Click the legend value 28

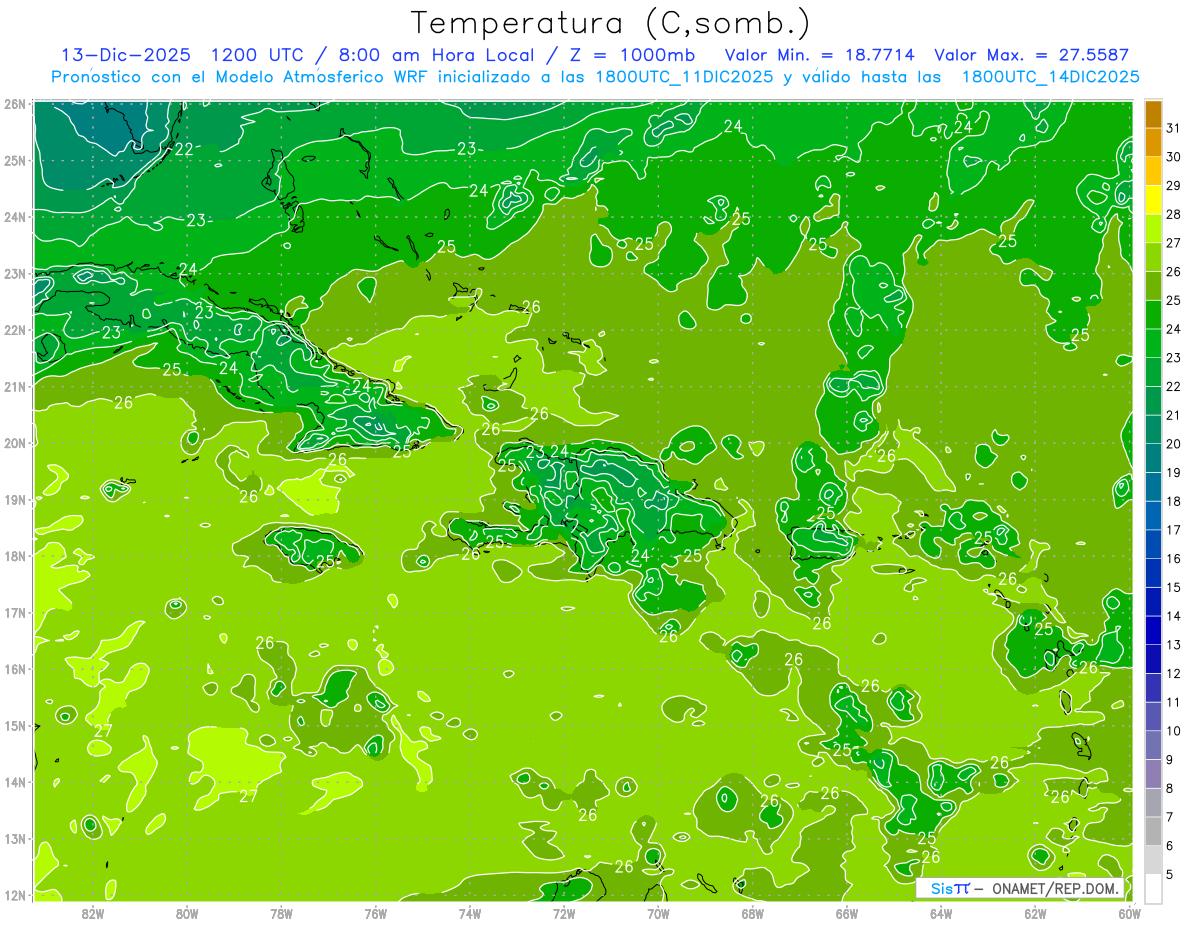click(x=1174, y=214)
